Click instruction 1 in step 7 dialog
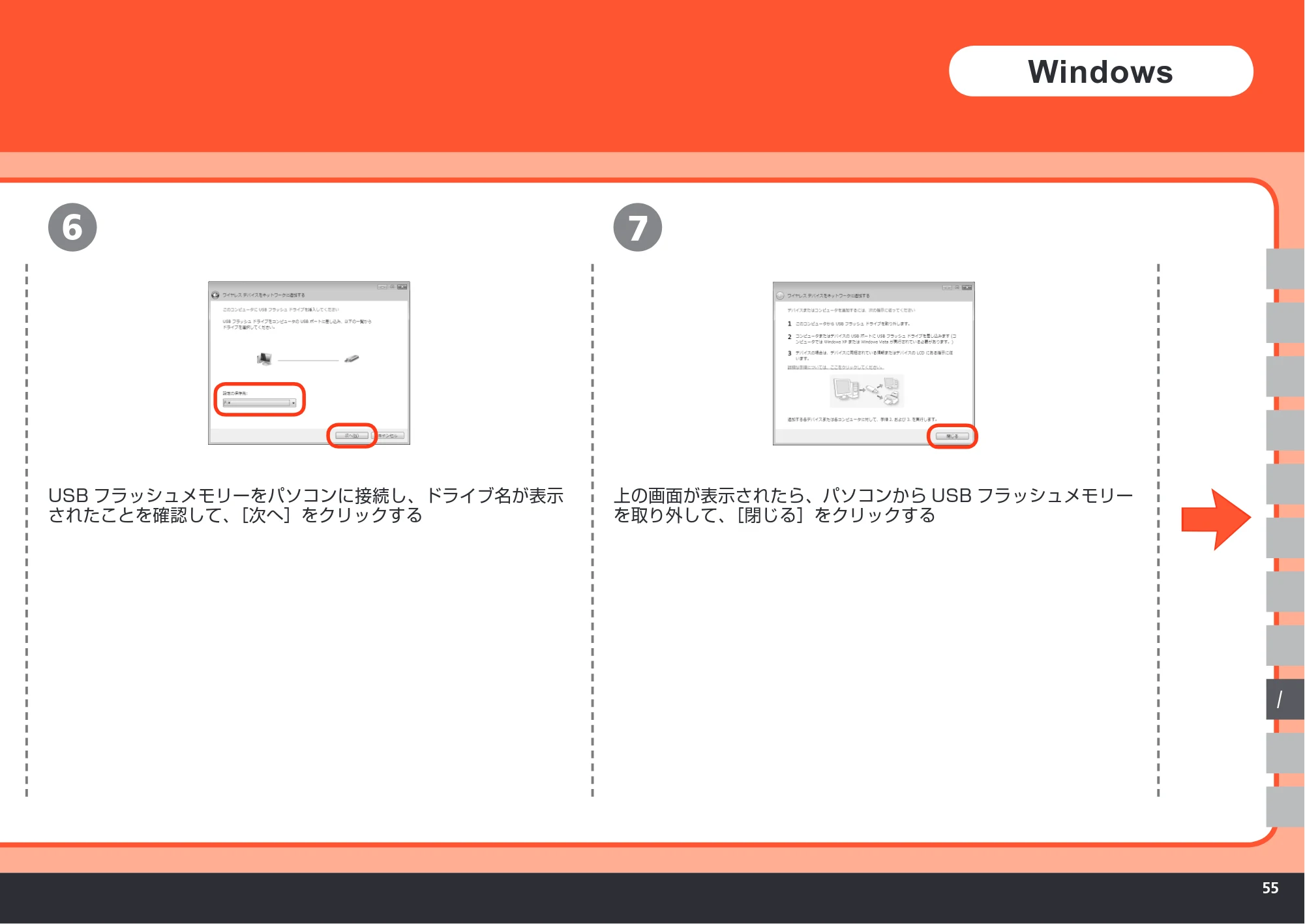Viewport: 1305px width, 924px height. (x=848, y=323)
